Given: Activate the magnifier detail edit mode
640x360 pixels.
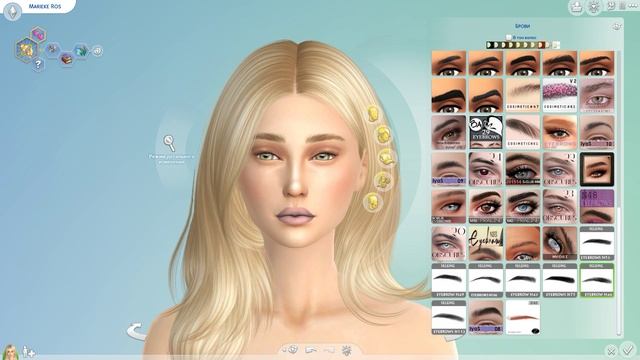Looking at the screenshot, I should [169, 143].
